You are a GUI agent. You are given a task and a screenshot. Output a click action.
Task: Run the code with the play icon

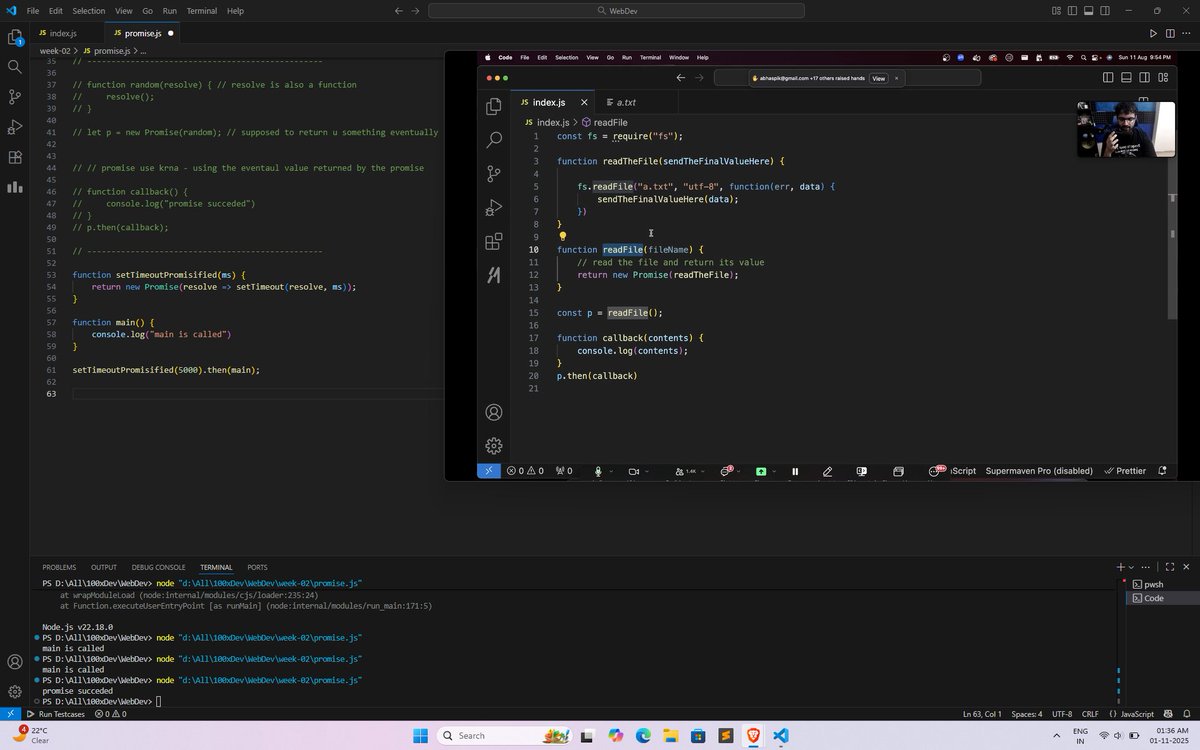pos(1152,33)
